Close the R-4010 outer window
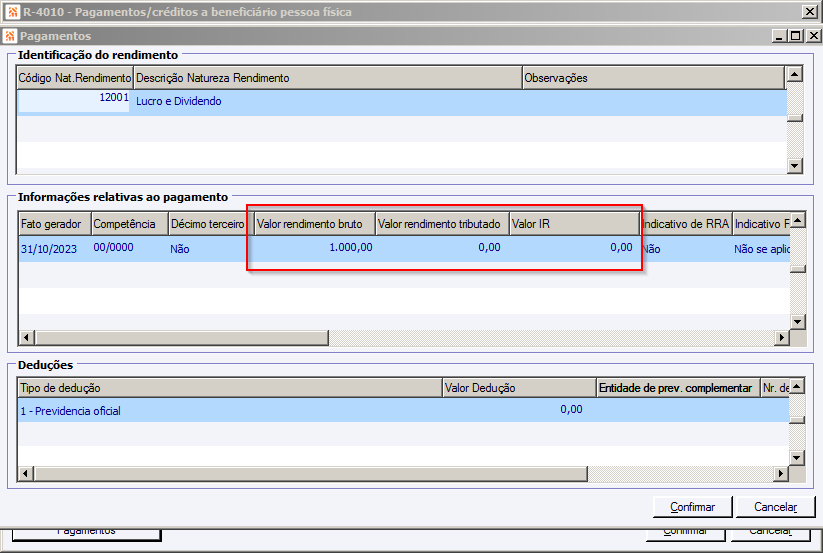The width and height of the screenshot is (823, 553). coord(809,12)
